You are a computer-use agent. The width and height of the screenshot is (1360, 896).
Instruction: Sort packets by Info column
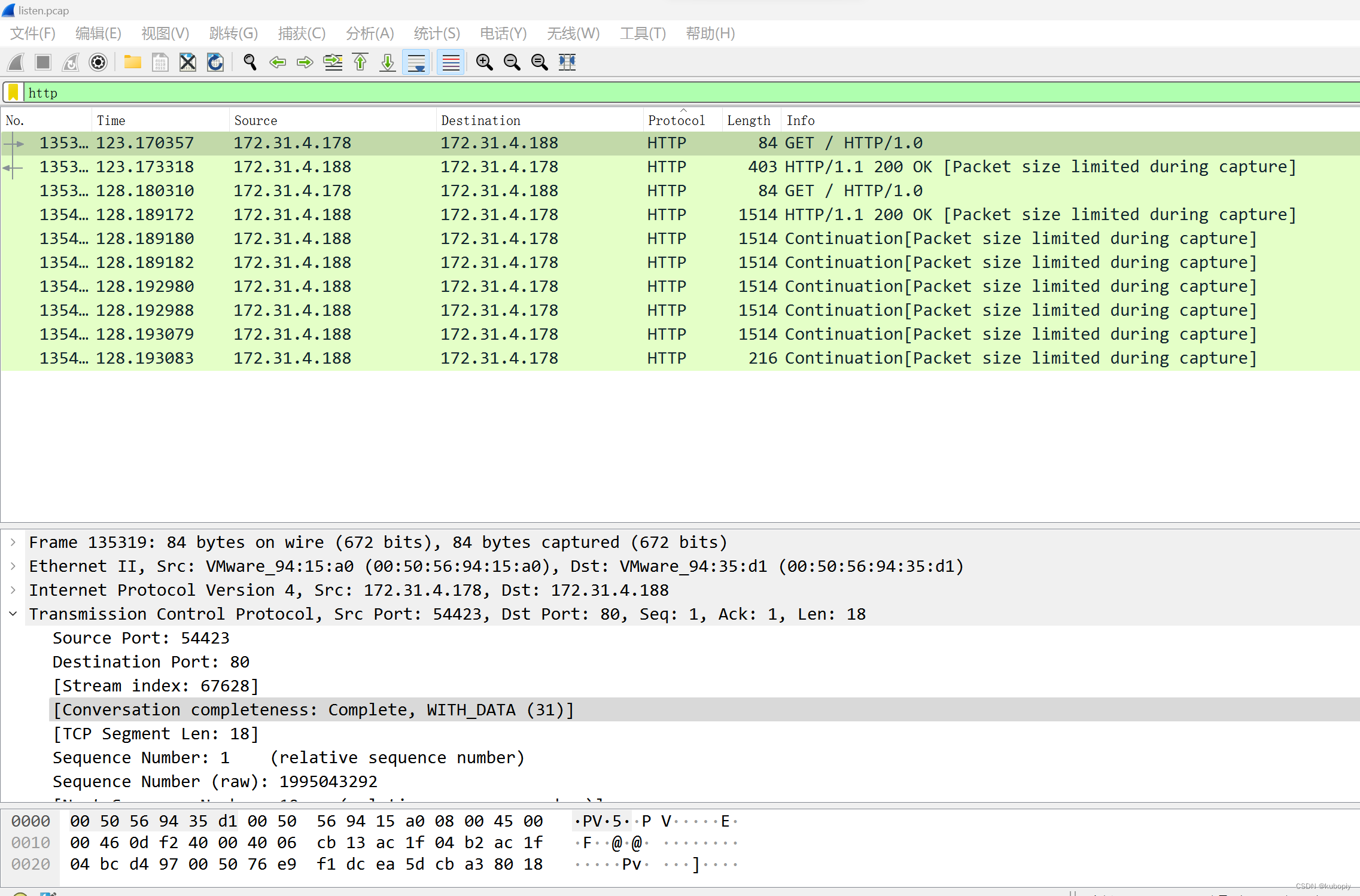1070,120
